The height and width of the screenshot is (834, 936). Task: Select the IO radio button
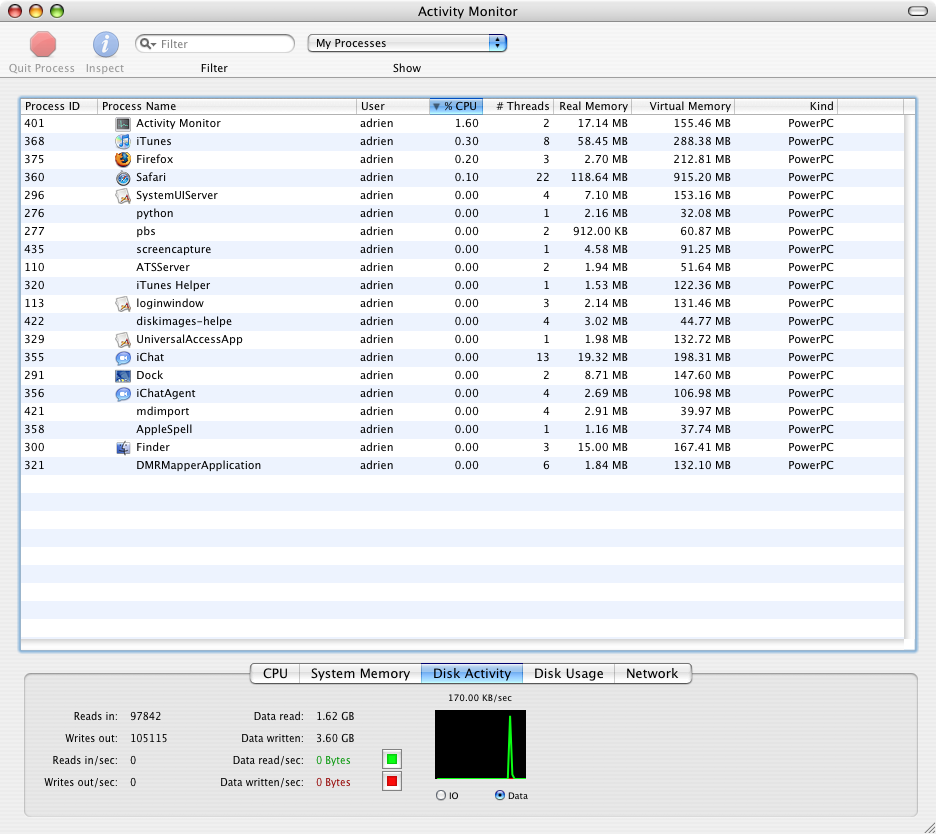coord(441,795)
